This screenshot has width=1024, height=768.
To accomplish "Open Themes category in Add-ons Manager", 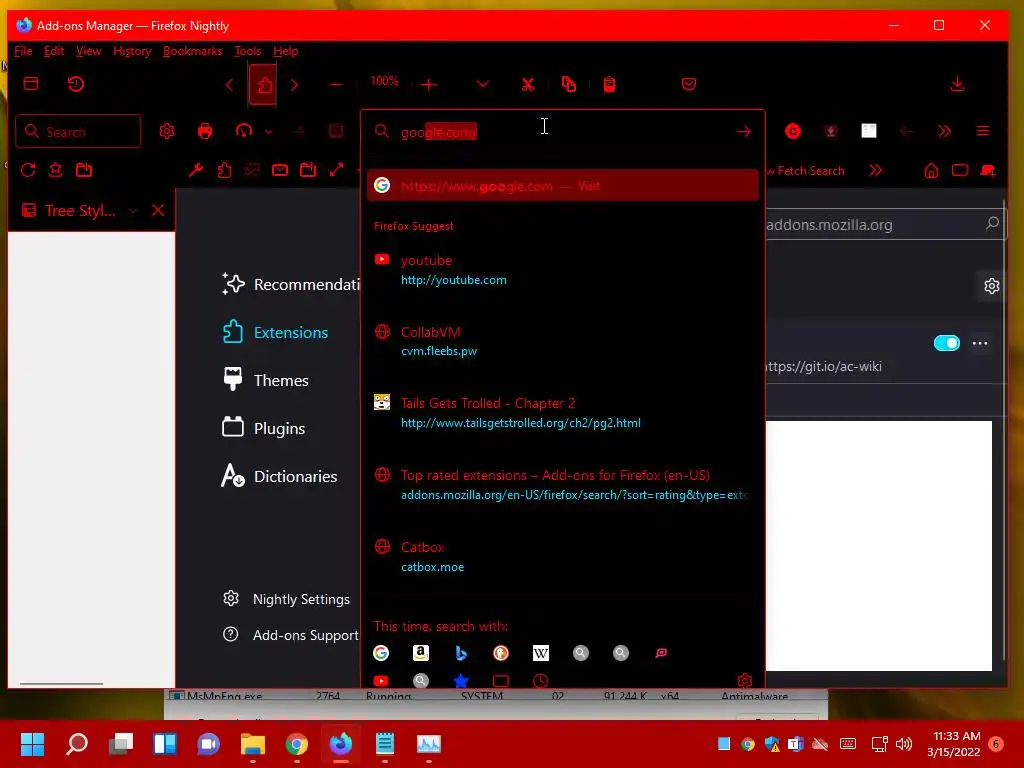I will pyautogui.click(x=265, y=380).
